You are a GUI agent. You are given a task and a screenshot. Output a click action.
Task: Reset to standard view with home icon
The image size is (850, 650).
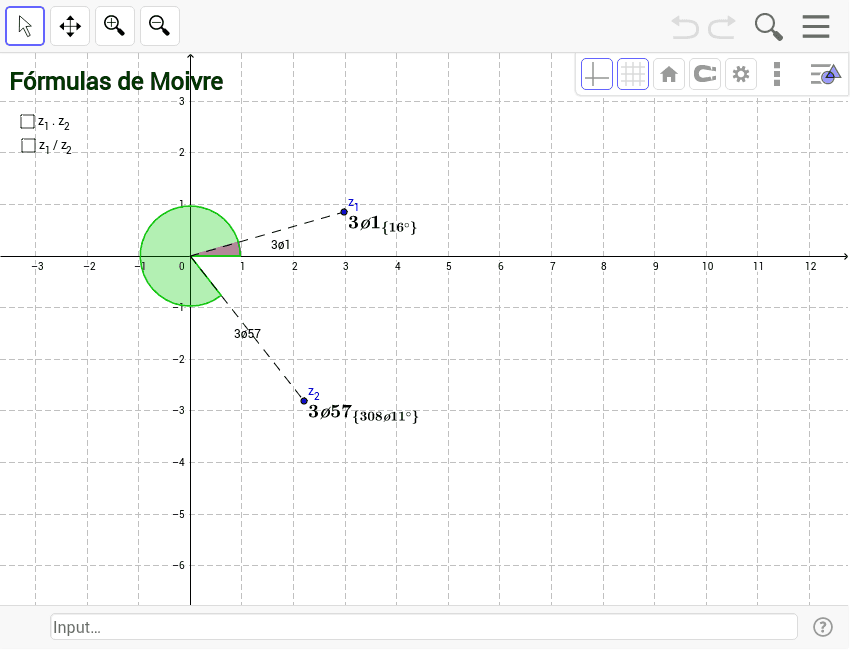click(669, 74)
